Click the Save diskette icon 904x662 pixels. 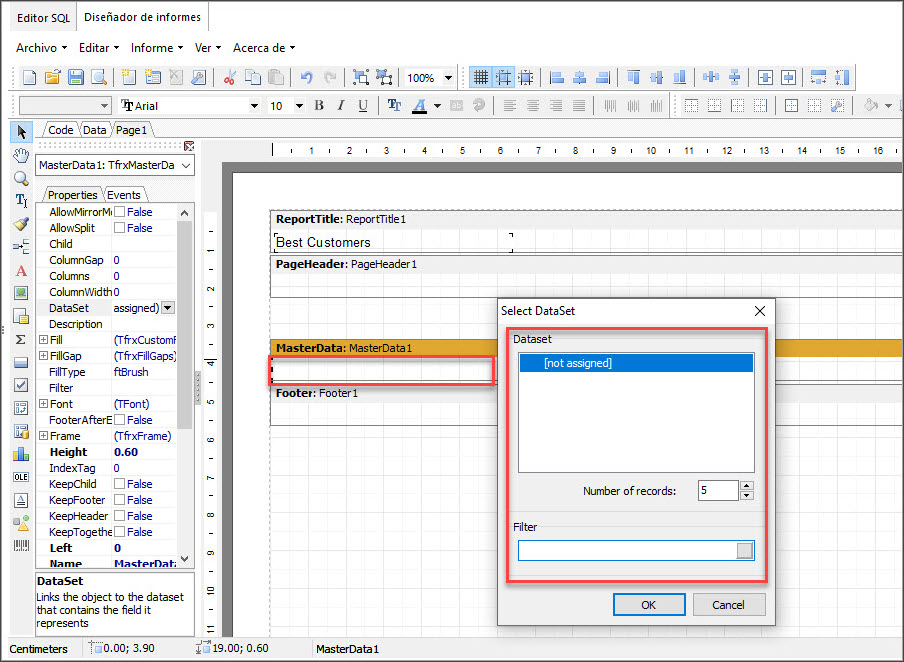76,77
